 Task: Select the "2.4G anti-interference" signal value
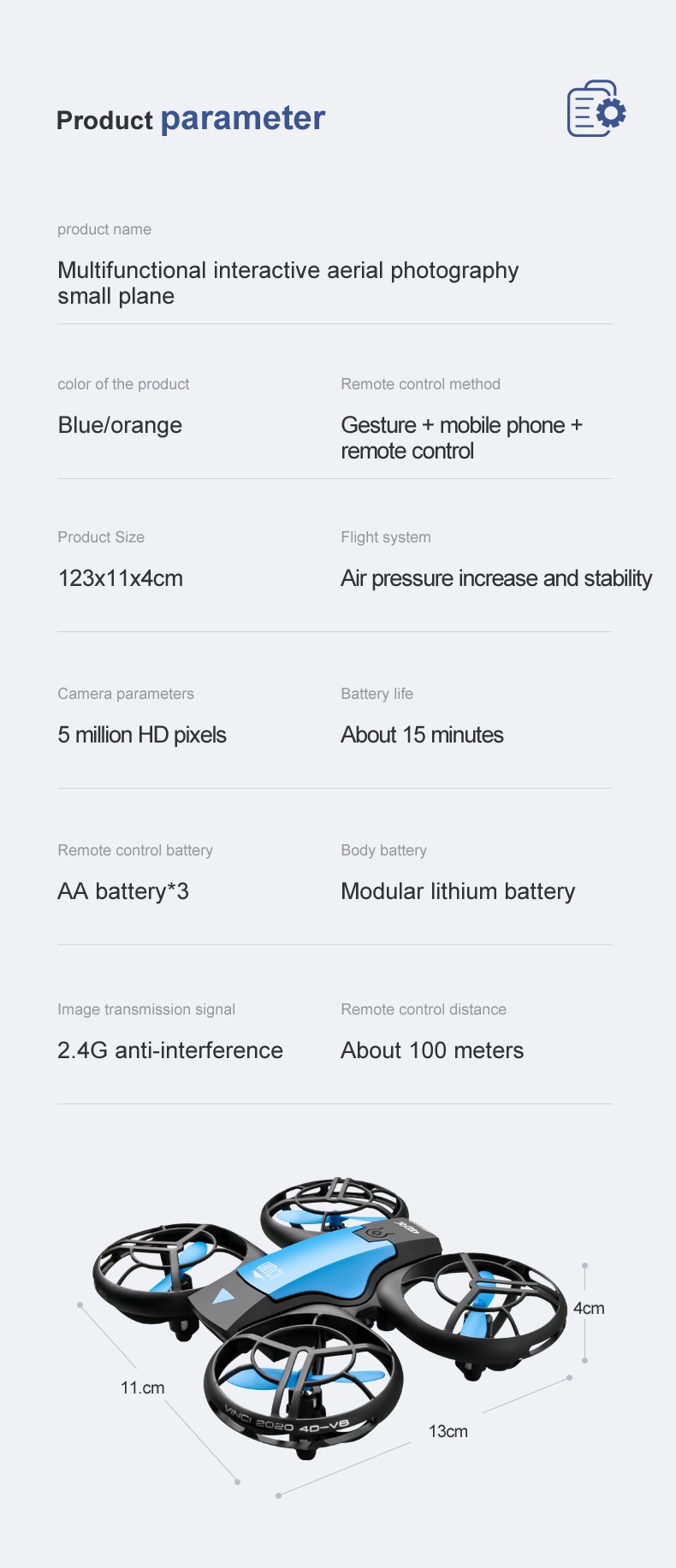click(170, 1050)
